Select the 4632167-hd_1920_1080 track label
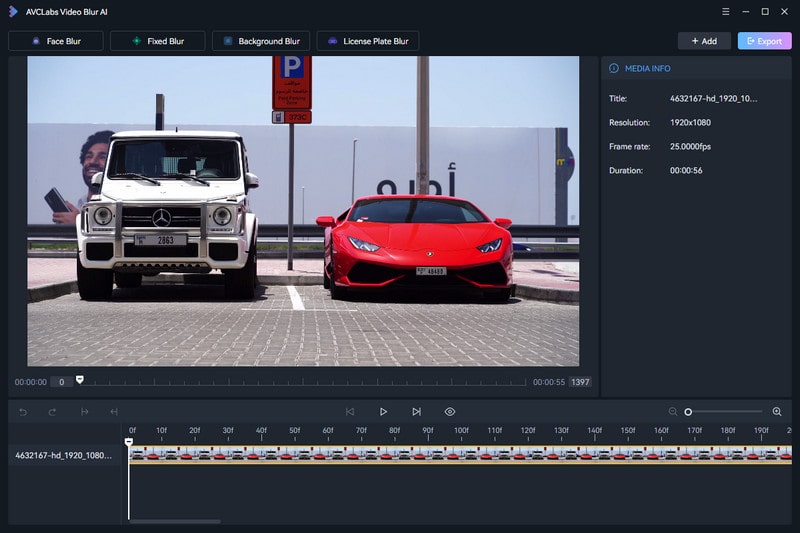The image size is (800, 533). (63, 455)
